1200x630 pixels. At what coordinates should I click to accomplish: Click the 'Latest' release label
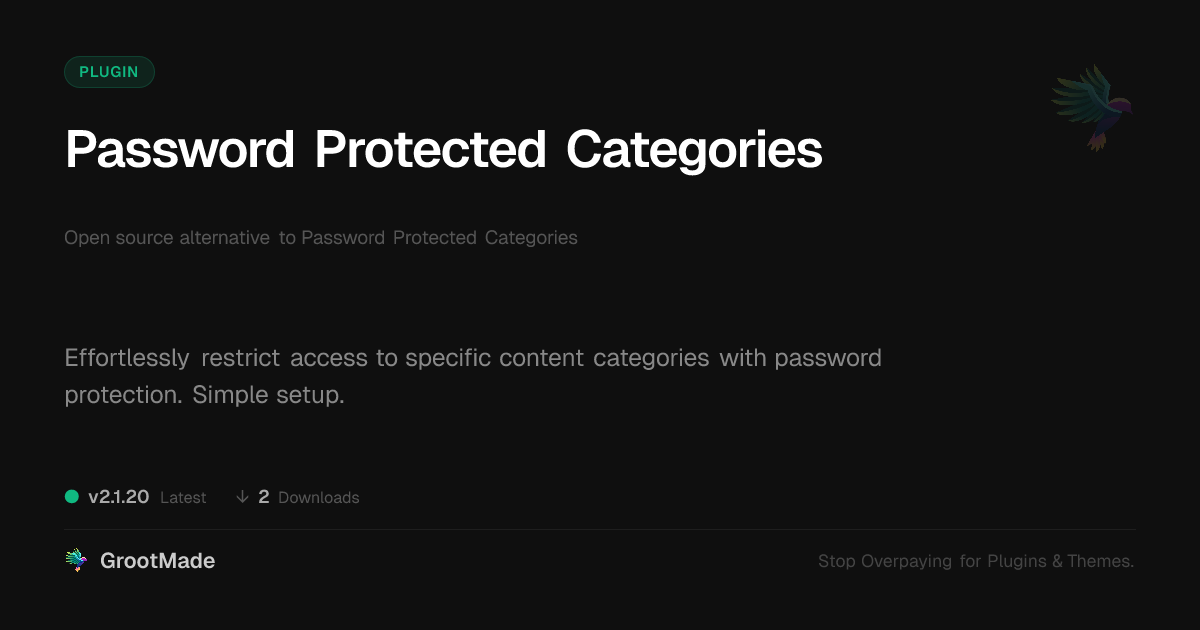tap(183, 498)
